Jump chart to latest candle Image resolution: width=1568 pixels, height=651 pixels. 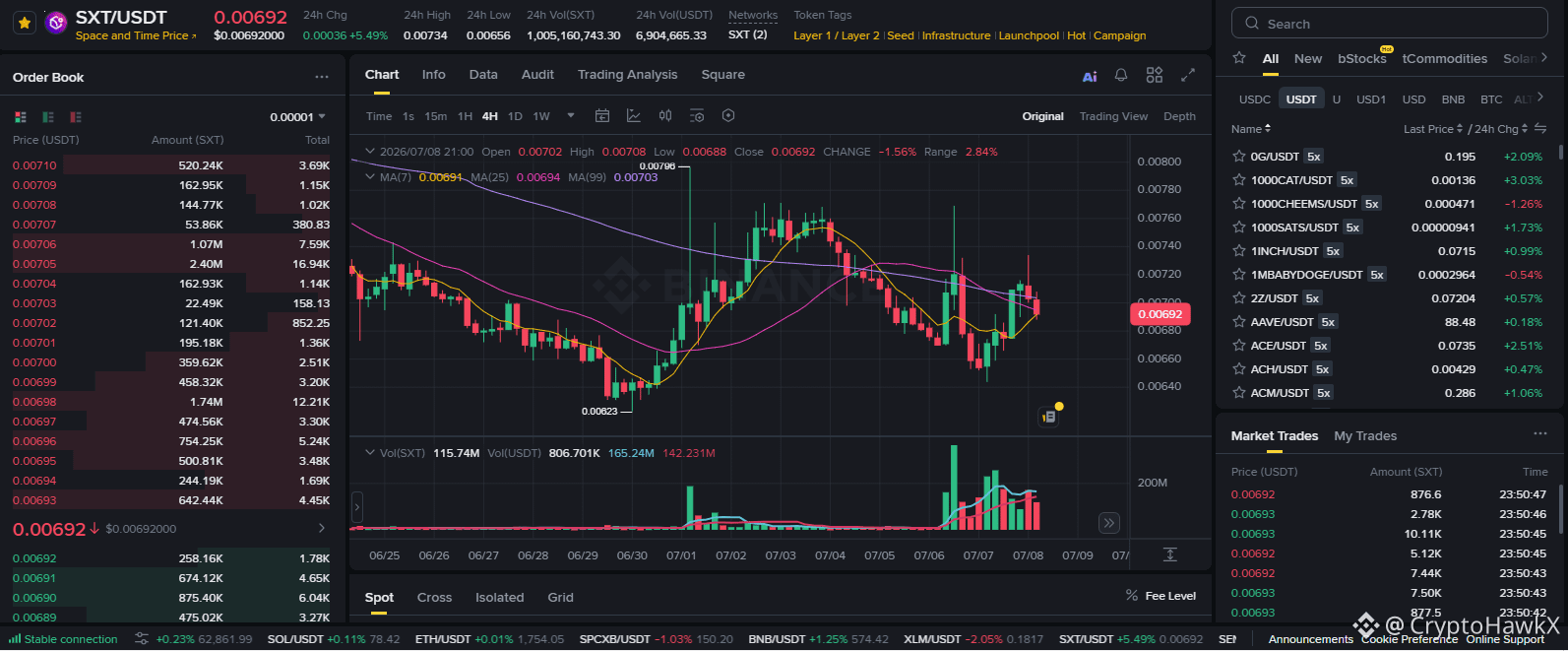(1109, 523)
